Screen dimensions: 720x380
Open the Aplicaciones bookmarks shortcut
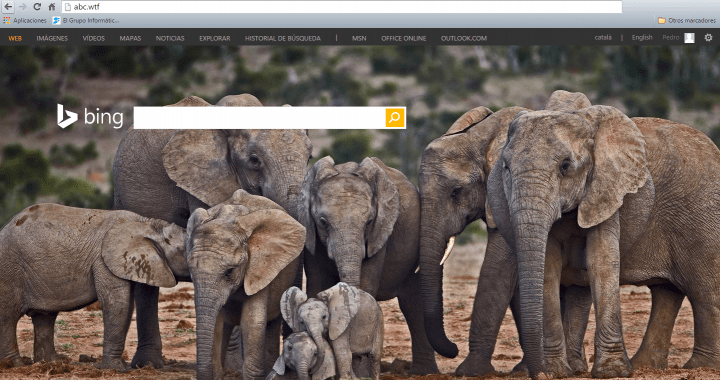pos(25,21)
